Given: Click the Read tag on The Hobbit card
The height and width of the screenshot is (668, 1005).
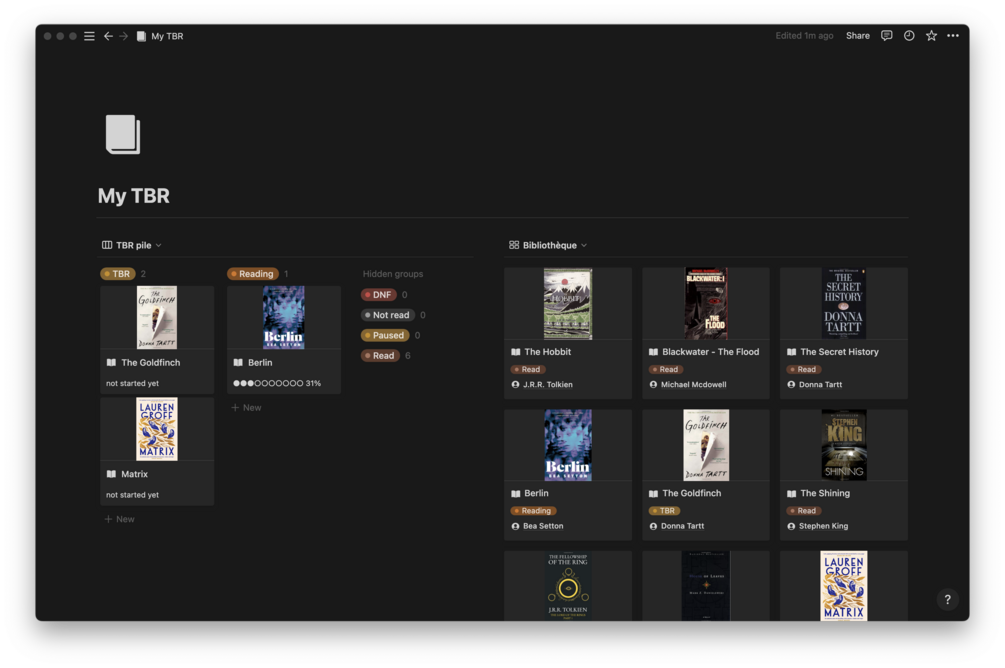Looking at the screenshot, I should tap(528, 369).
